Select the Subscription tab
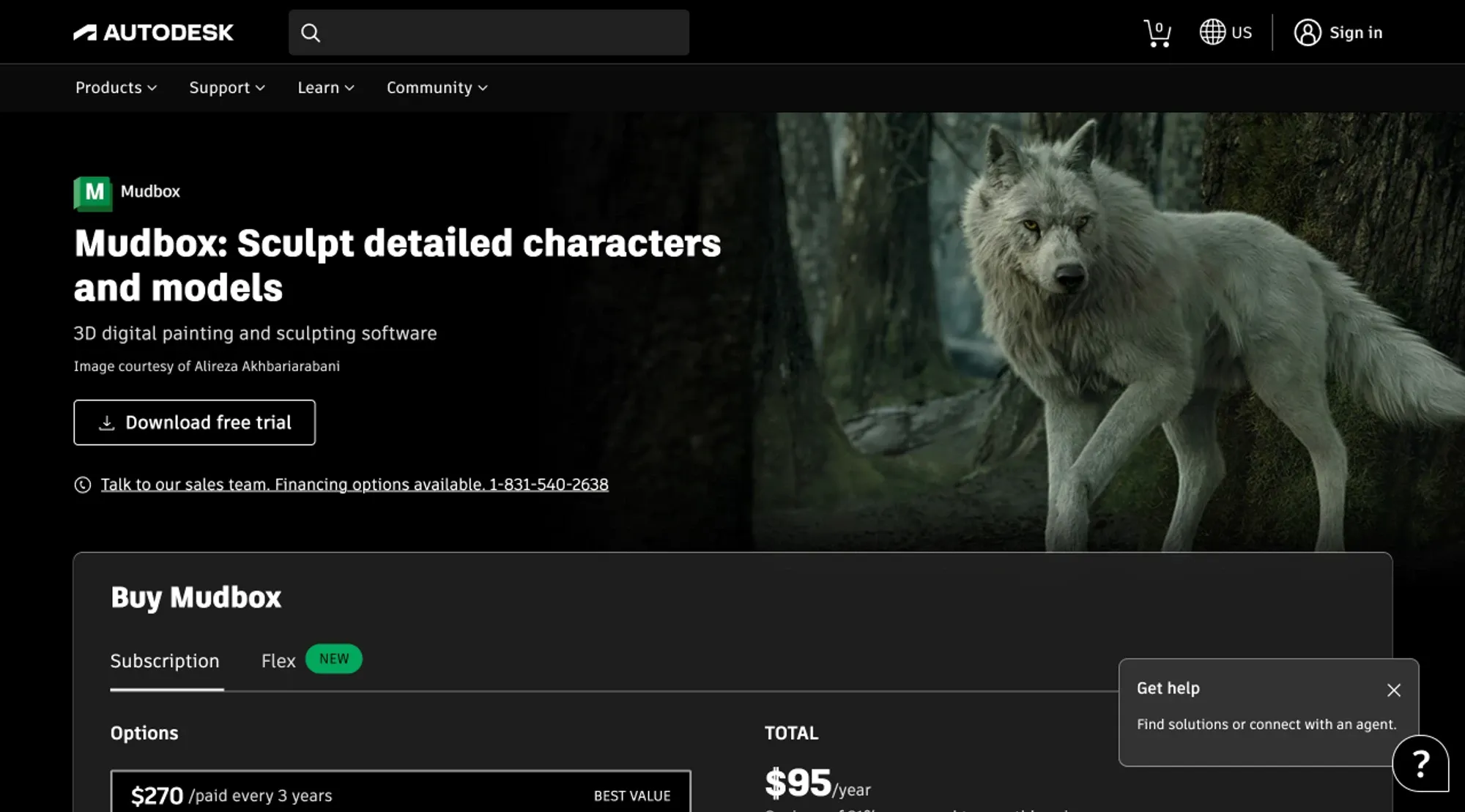 pyautogui.click(x=165, y=661)
